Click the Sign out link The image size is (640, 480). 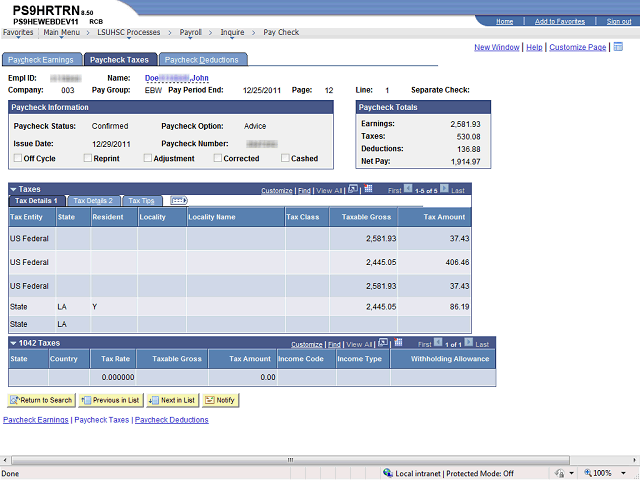(619, 21)
